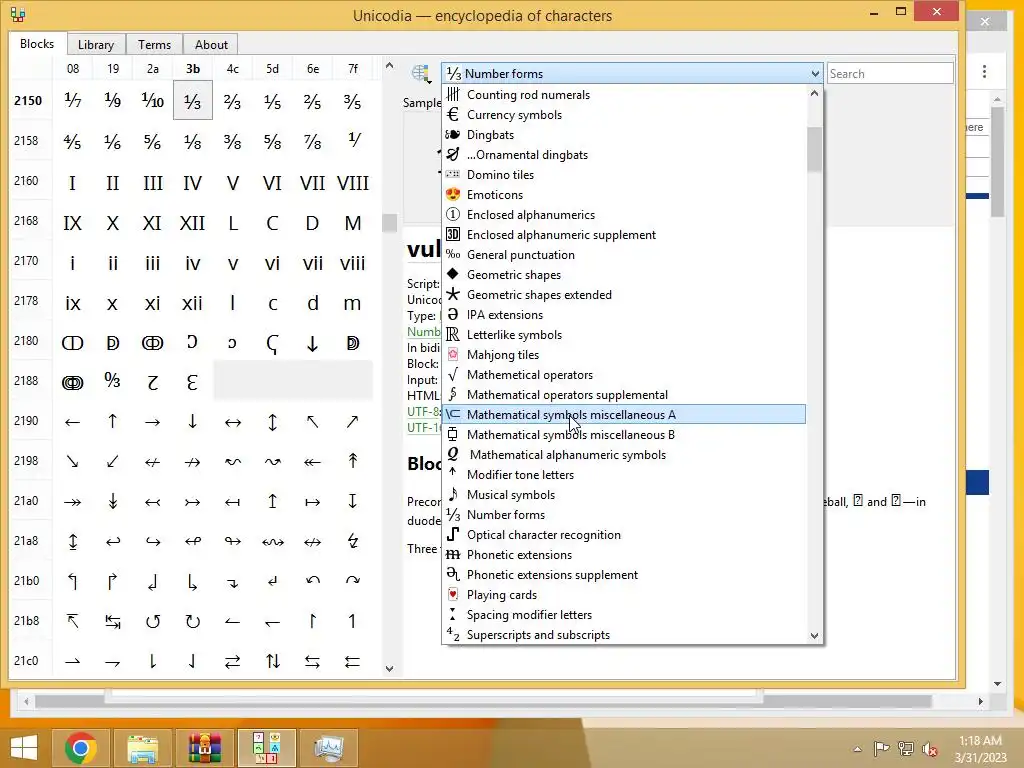Select Emoticons heart-eyes face icon
Screen dimensions: 1024x768
pos(453,195)
